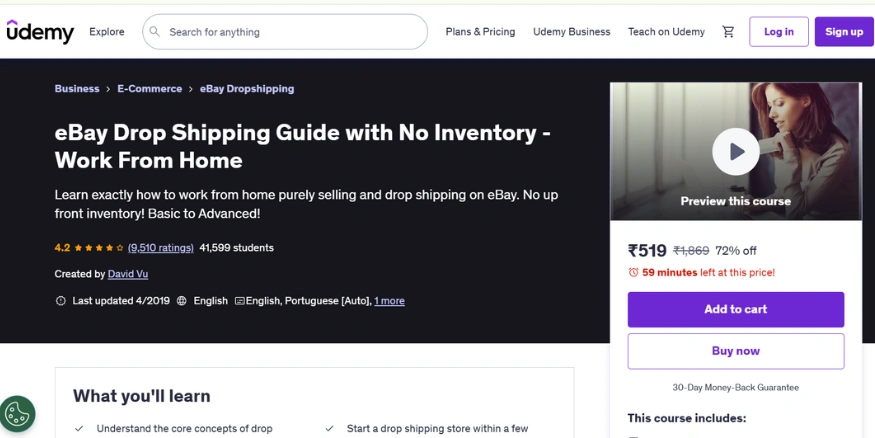The width and height of the screenshot is (875, 438).
Task: Play the course preview video
Action: 735,152
